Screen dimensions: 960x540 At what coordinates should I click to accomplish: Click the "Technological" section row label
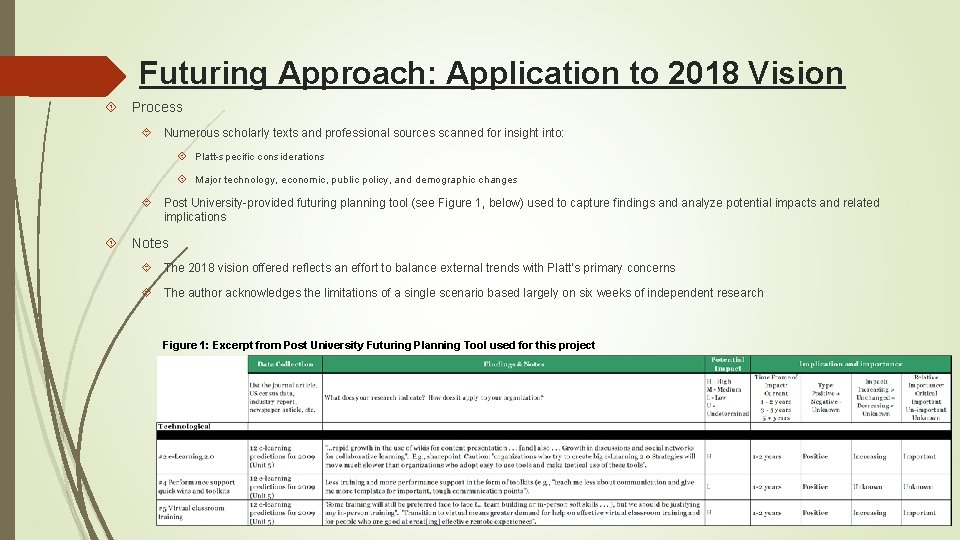point(184,426)
